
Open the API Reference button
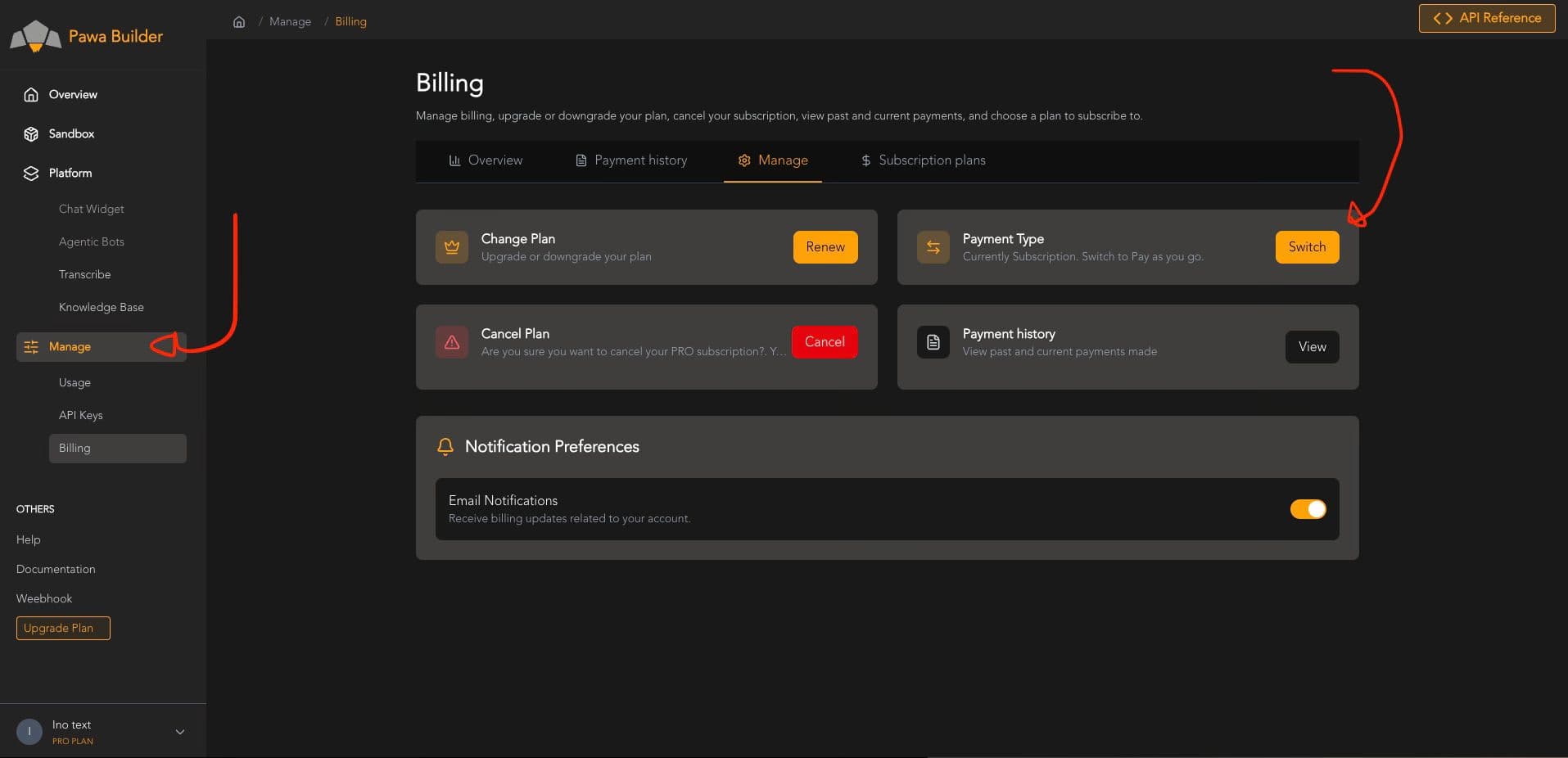(x=1487, y=18)
